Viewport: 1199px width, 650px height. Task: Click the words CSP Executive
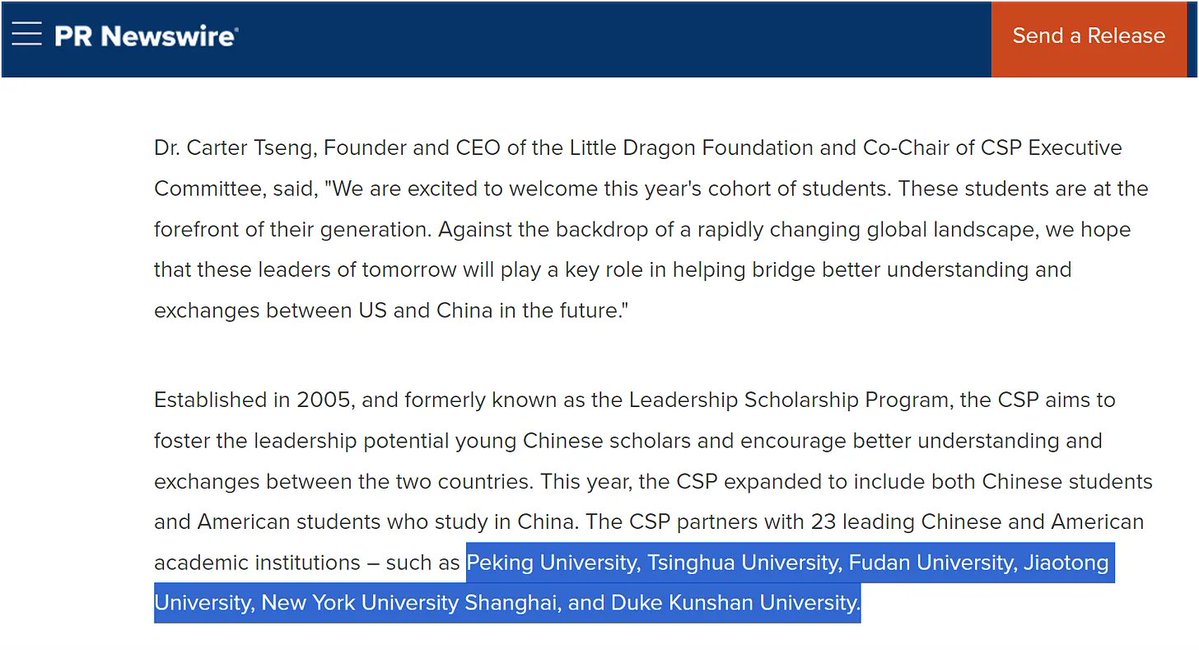1050,148
